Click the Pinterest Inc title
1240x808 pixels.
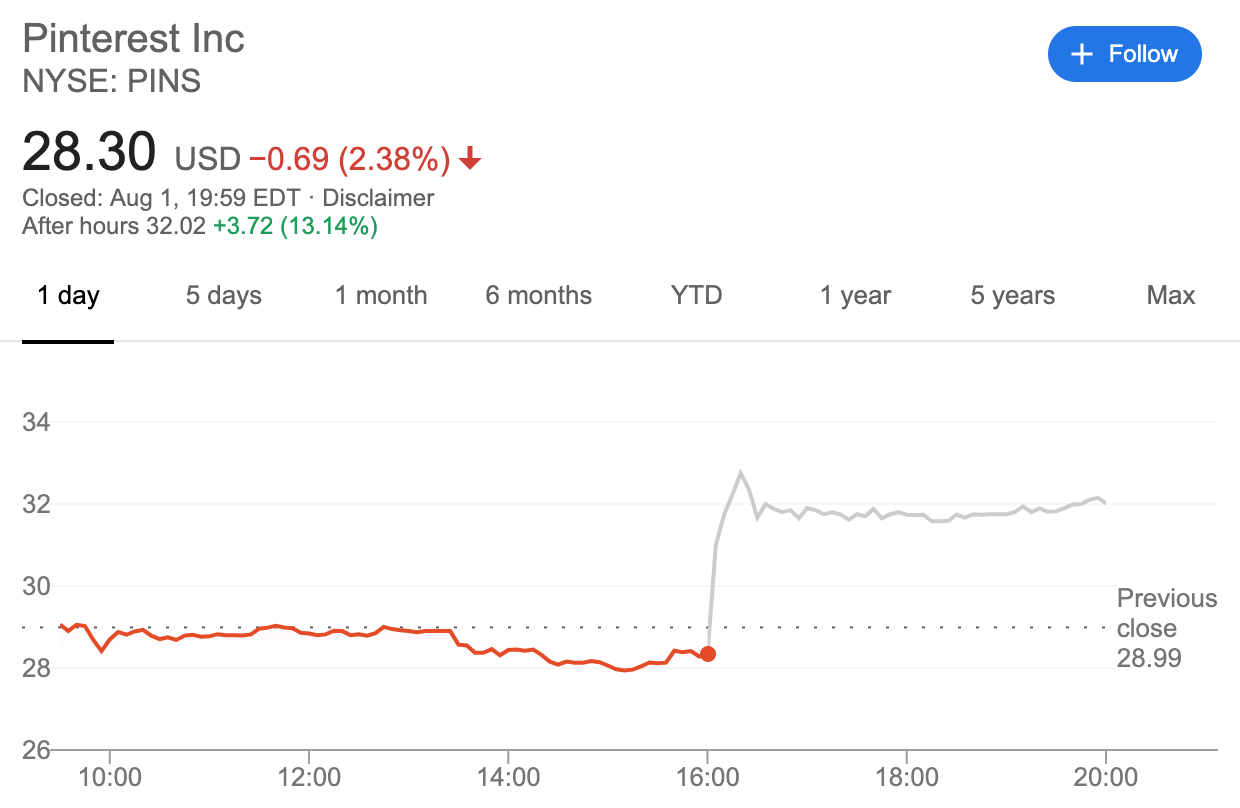[134, 39]
